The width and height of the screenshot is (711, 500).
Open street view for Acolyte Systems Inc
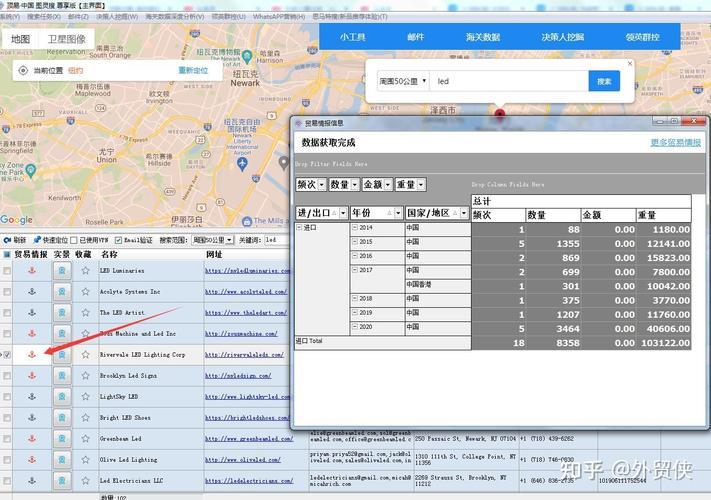point(62,291)
